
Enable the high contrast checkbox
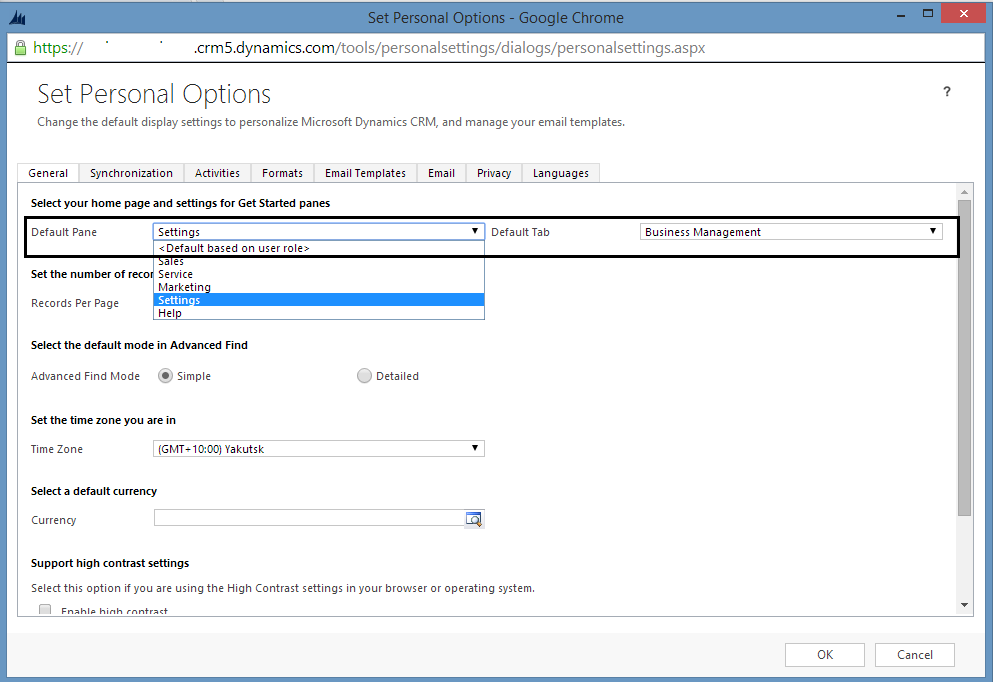click(x=45, y=610)
